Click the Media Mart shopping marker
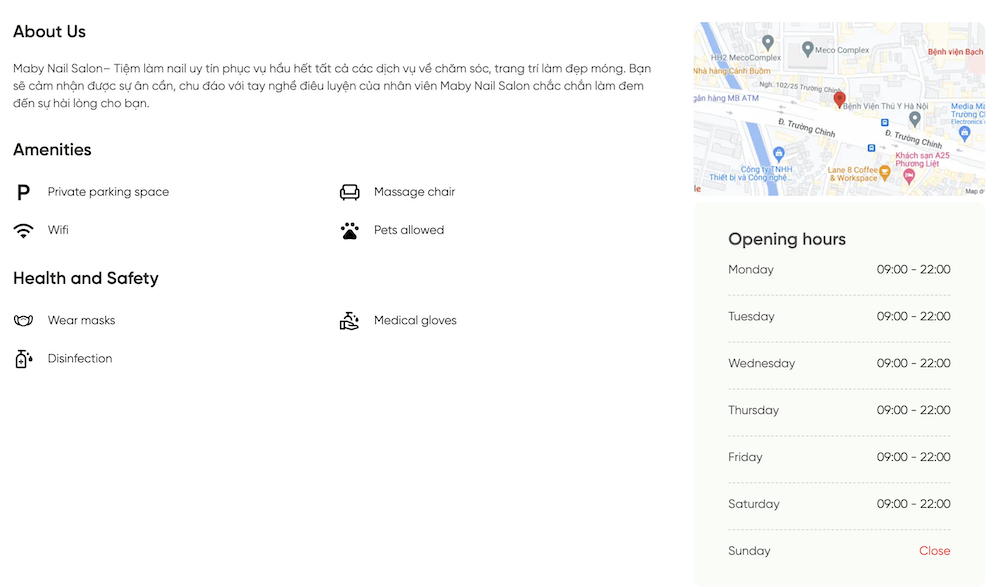 964,133
